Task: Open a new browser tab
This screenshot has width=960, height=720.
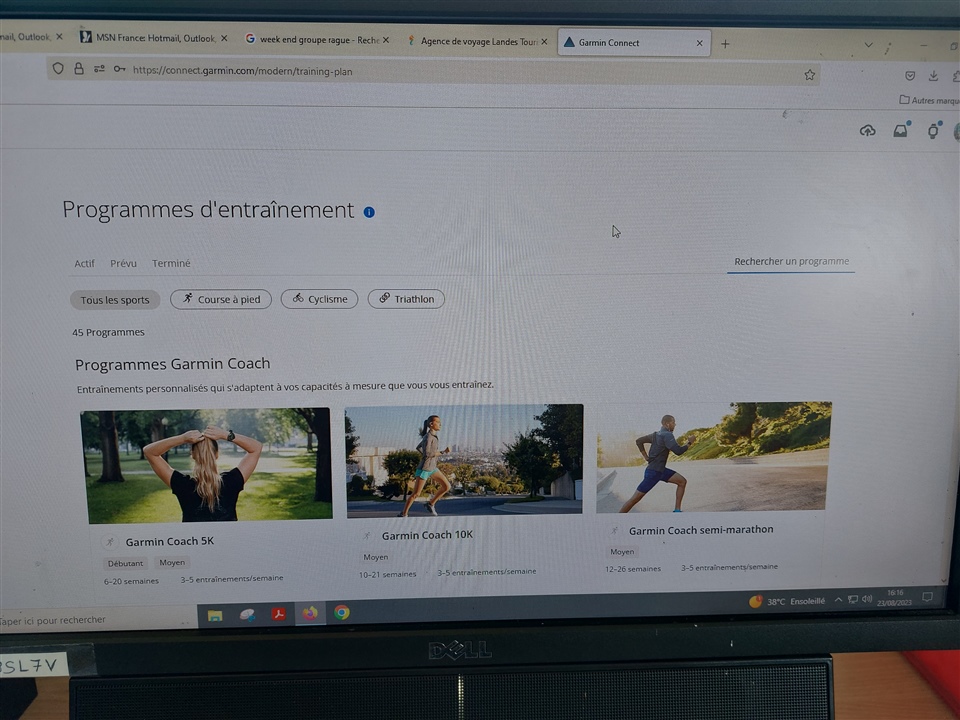Action: tap(725, 44)
